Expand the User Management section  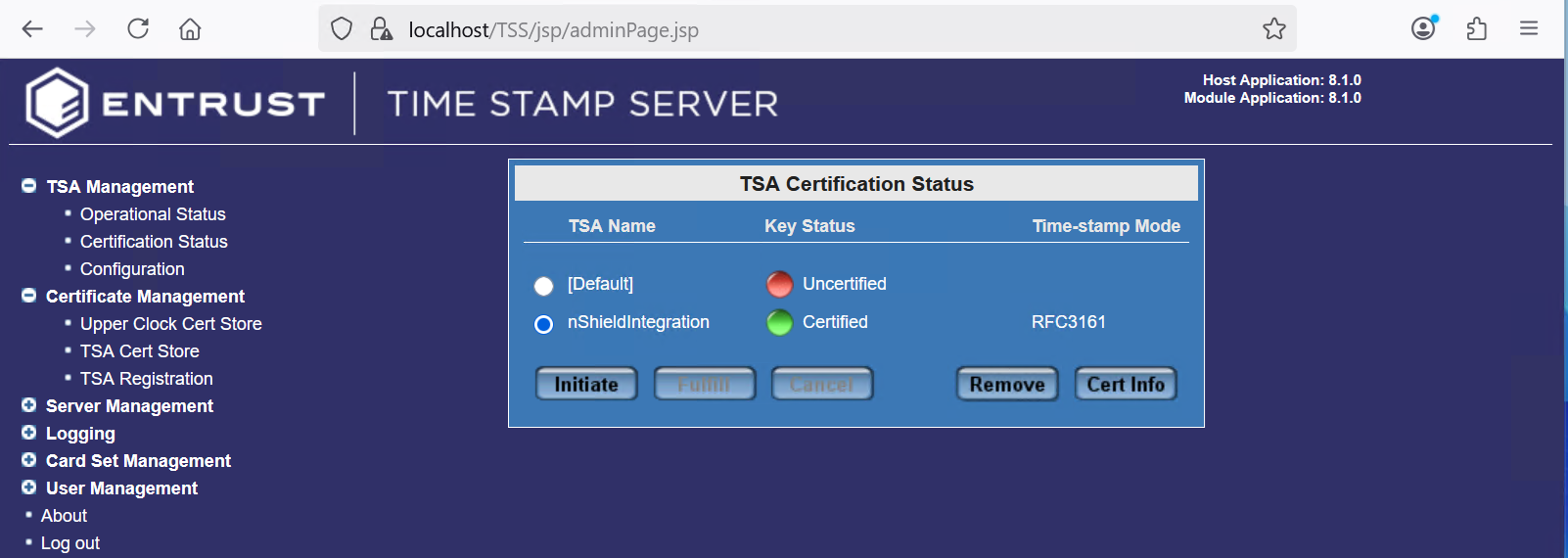[29, 488]
